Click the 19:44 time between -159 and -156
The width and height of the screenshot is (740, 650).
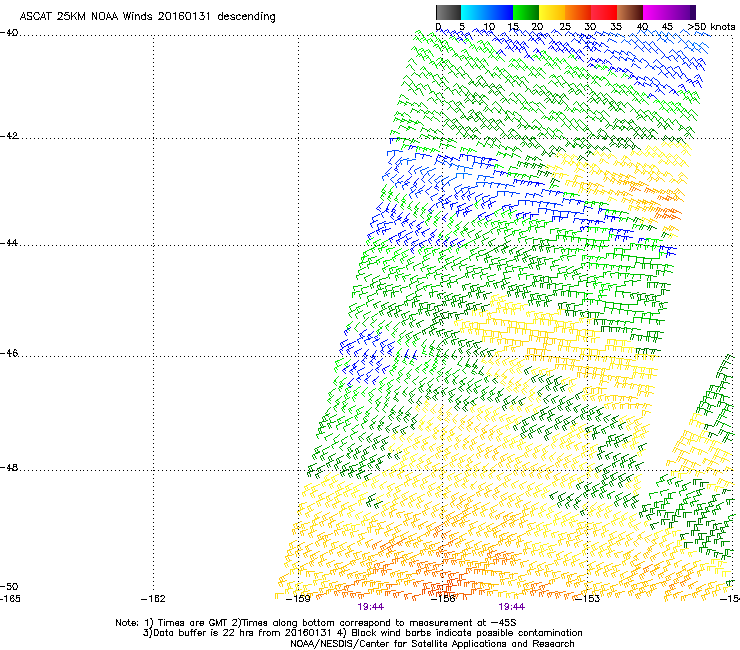(370, 607)
